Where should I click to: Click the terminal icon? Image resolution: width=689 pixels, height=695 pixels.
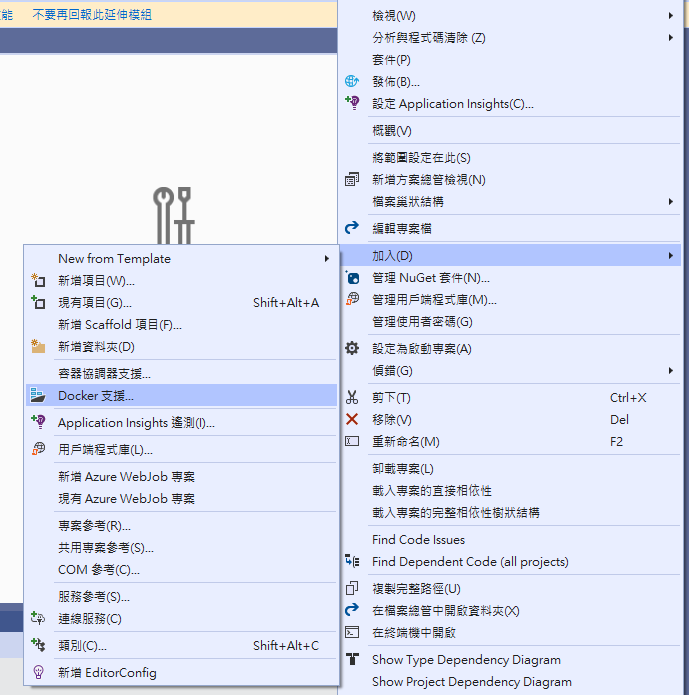[352, 632]
